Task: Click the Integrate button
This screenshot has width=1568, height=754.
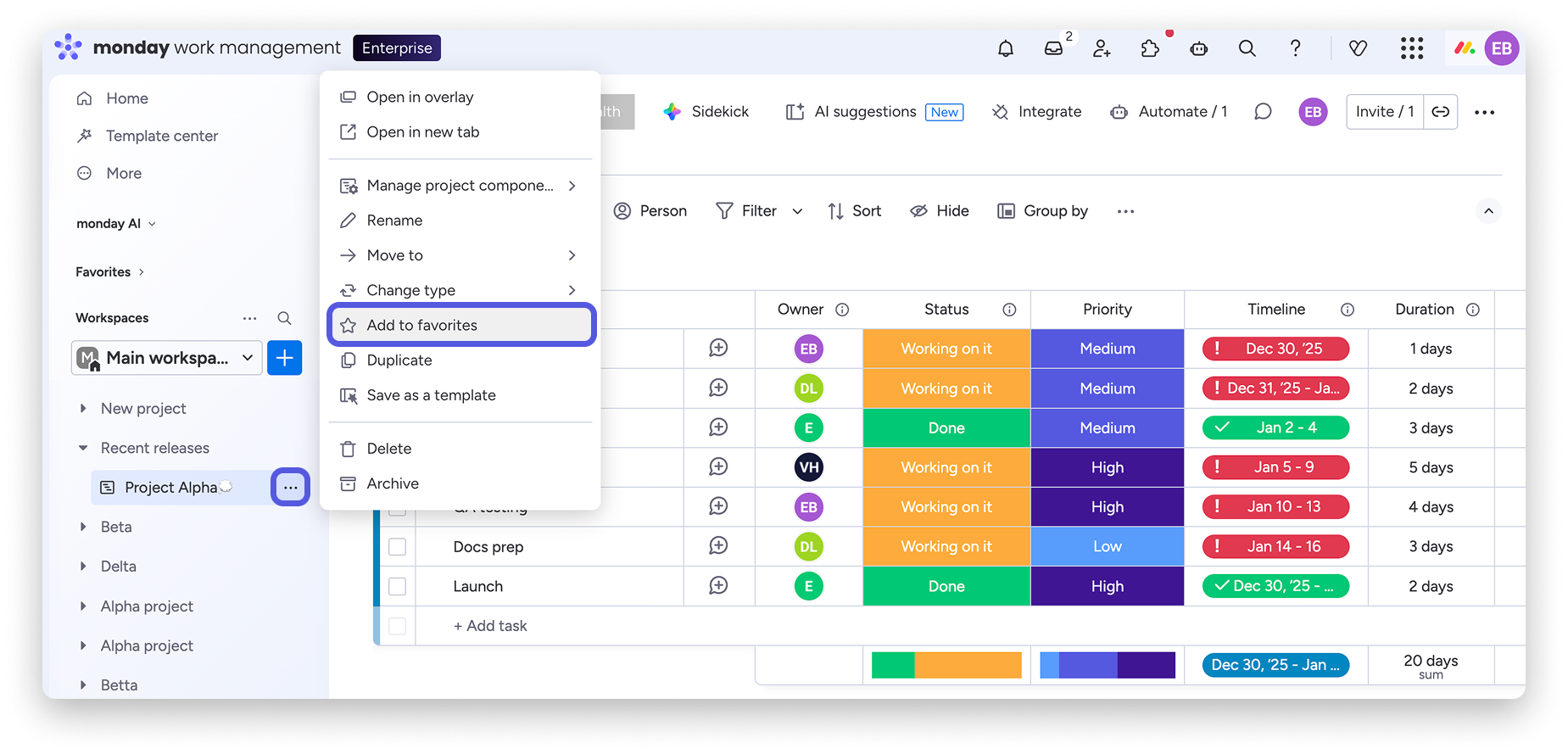Action: tap(1036, 112)
